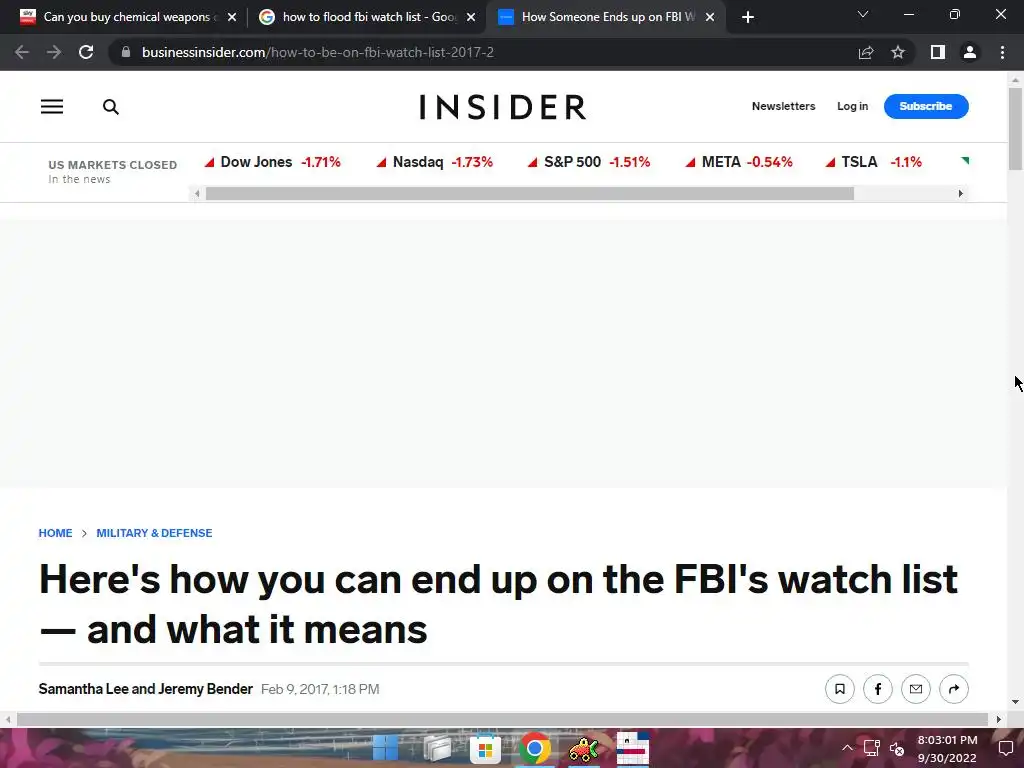This screenshot has height=768, width=1024.
Task: Click the market ticker horizontal scrollbar thumb
Action: (x=530, y=194)
